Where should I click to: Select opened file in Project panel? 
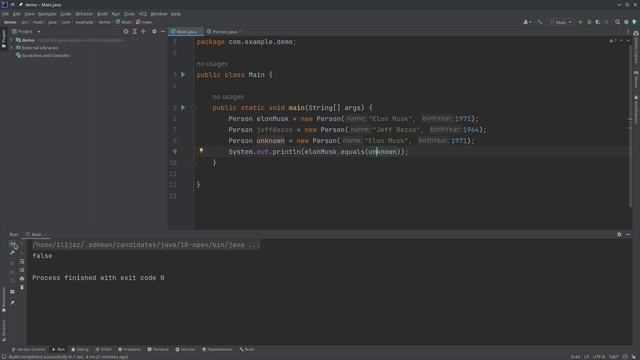[126, 31]
